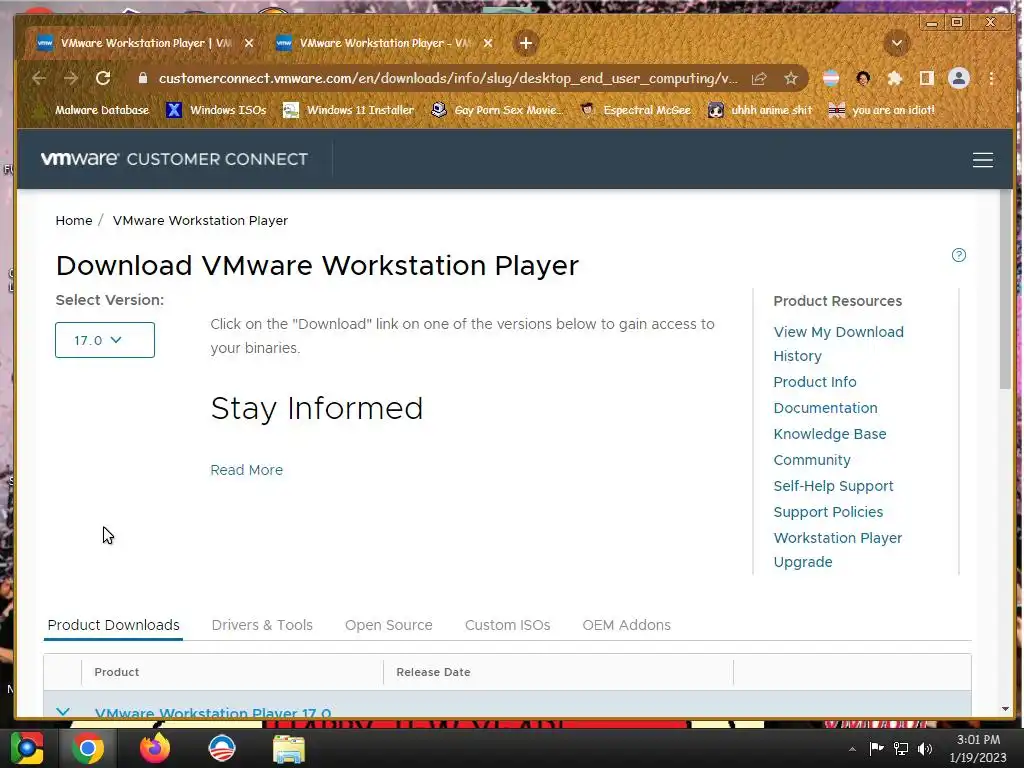Click the face avatar extension icon
Screen dimensions: 1024x768
coord(863,78)
